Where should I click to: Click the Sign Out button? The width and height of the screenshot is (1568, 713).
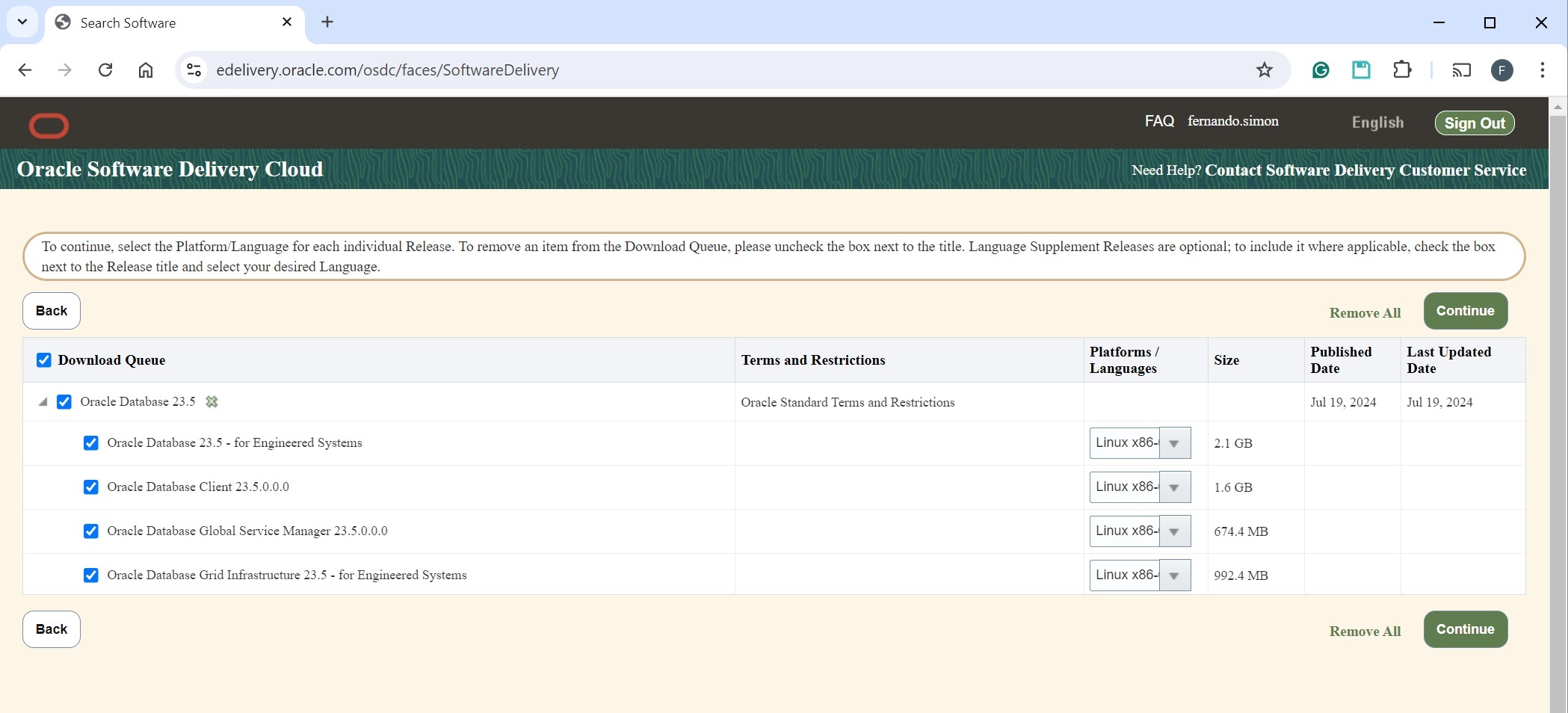tap(1475, 123)
